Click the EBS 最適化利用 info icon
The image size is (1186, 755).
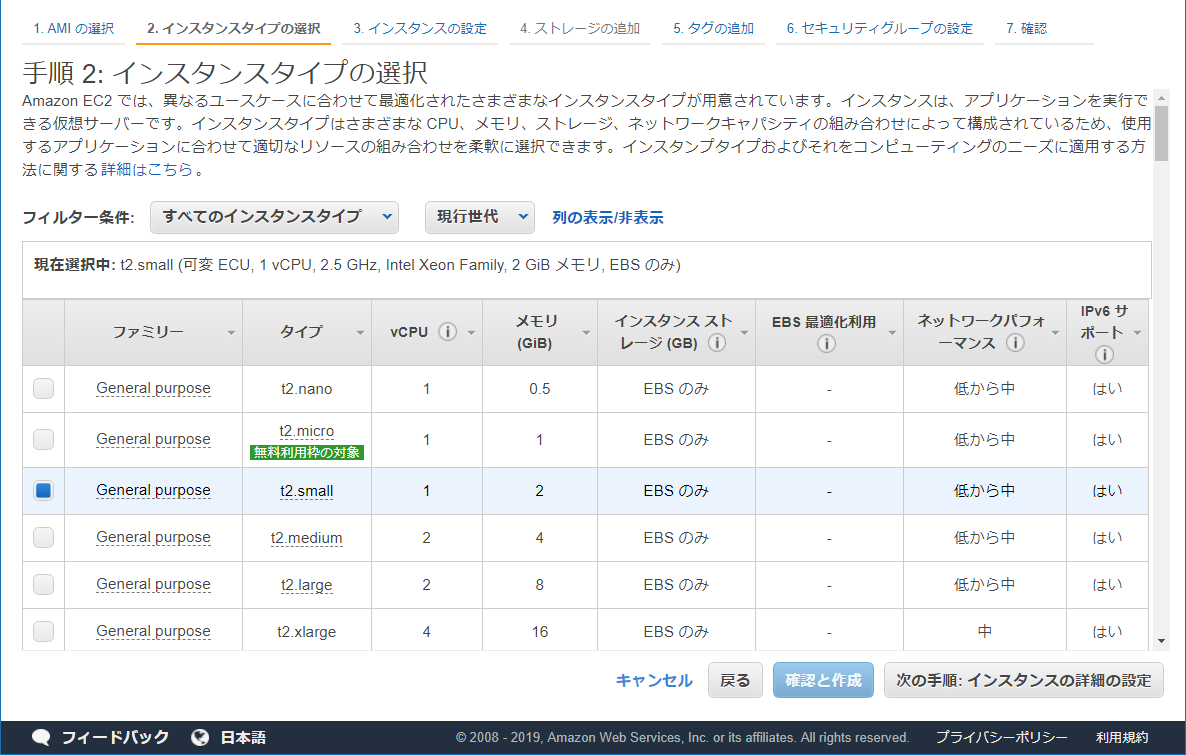point(826,344)
